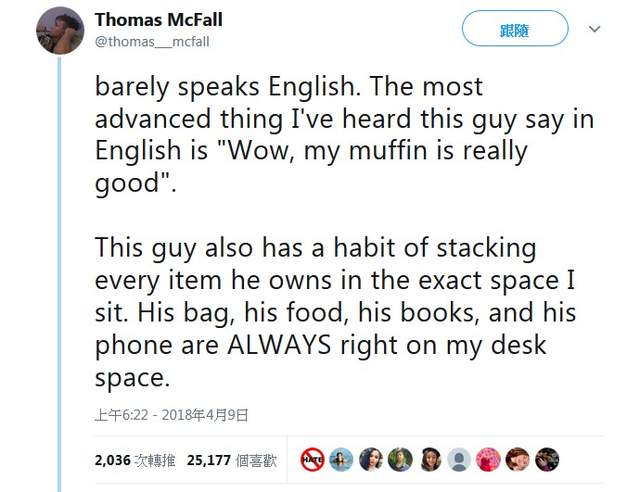Click the @thomas__mcfall handle
The image size is (640, 492).
153,42
